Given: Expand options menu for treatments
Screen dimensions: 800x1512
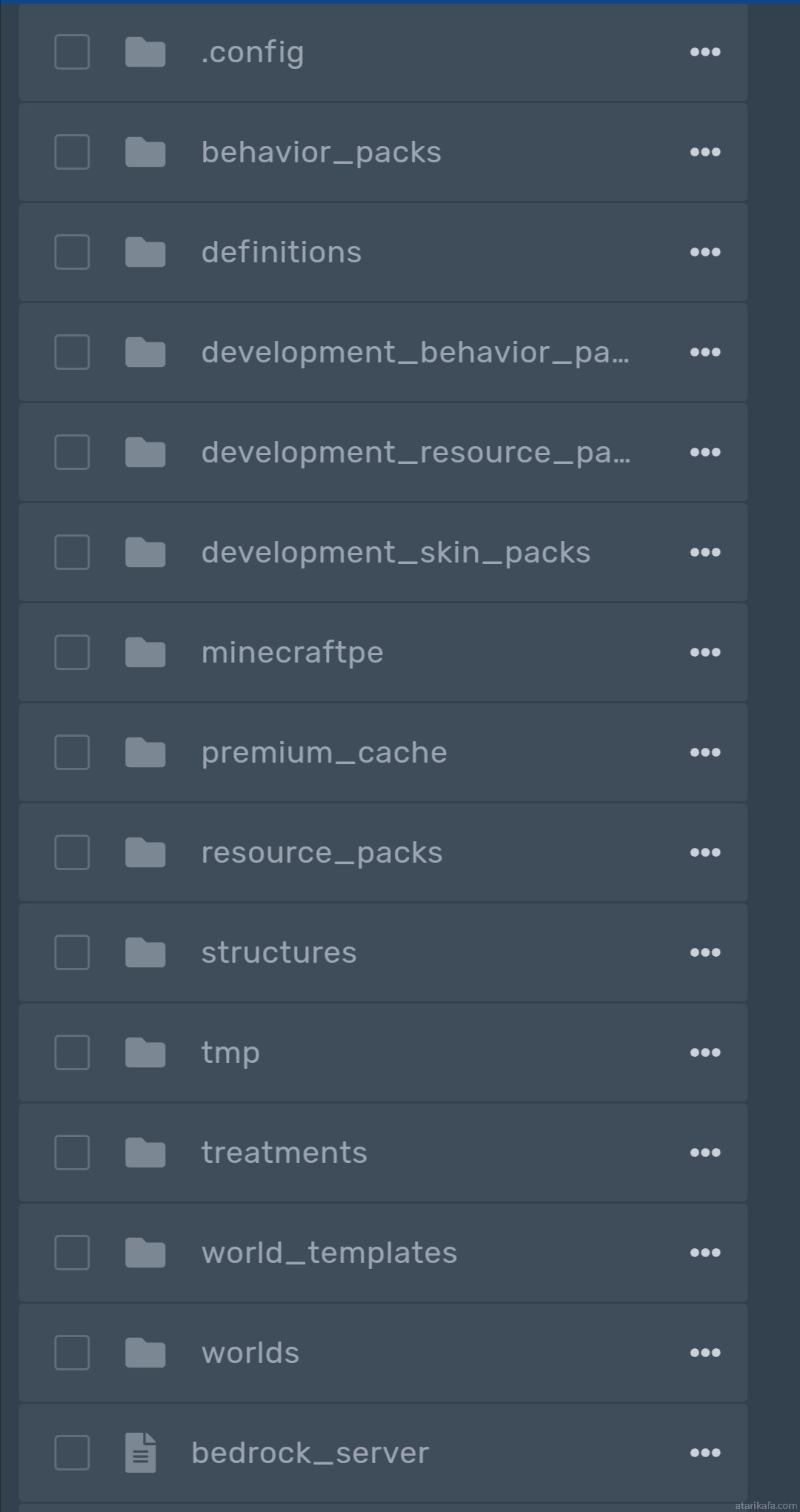Looking at the screenshot, I should (x=705, y=1153).
